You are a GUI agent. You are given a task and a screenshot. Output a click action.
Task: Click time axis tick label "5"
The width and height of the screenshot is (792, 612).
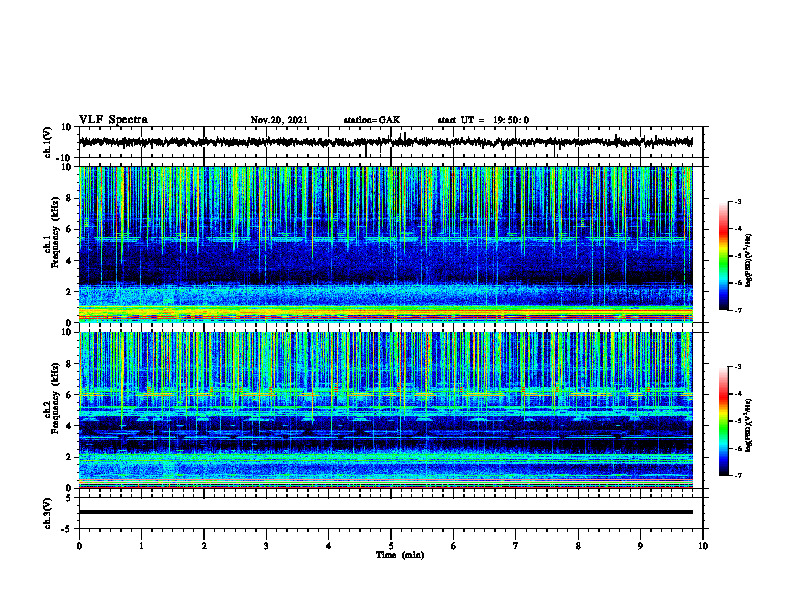[391, 546]
